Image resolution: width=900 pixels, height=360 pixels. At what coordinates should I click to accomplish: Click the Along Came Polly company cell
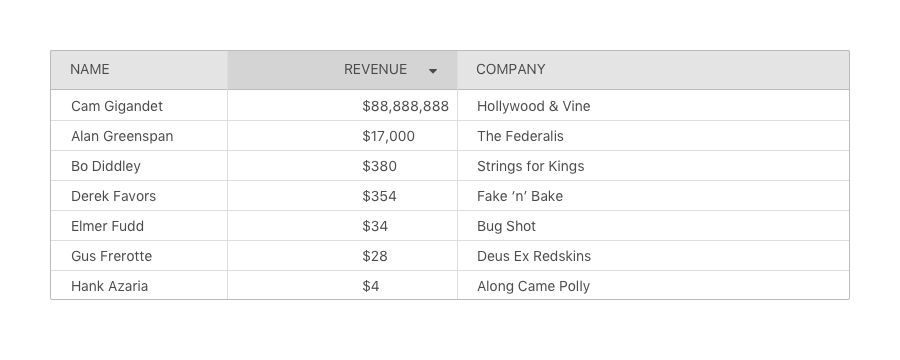click(653, 285)
